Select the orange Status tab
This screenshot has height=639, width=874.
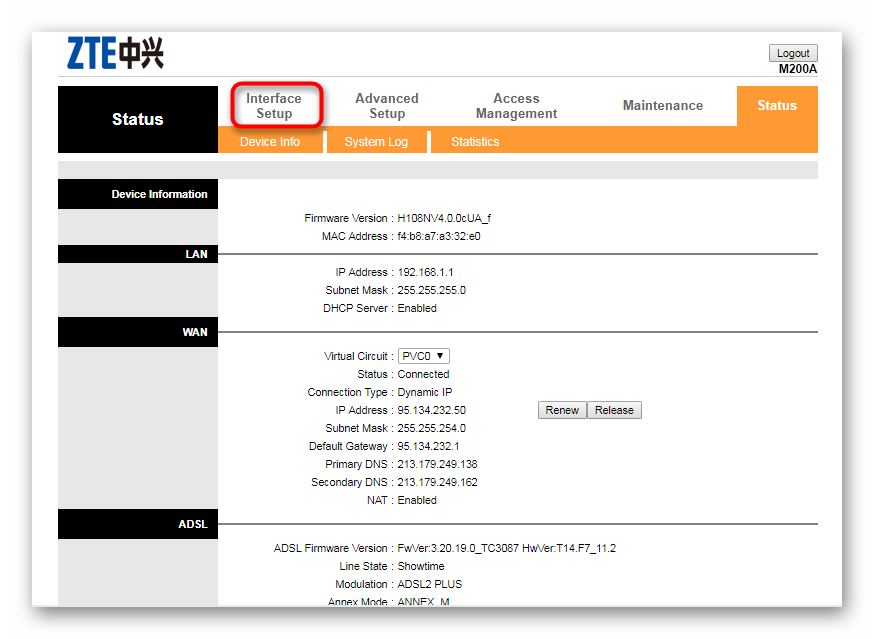click(x=777, y=105)
